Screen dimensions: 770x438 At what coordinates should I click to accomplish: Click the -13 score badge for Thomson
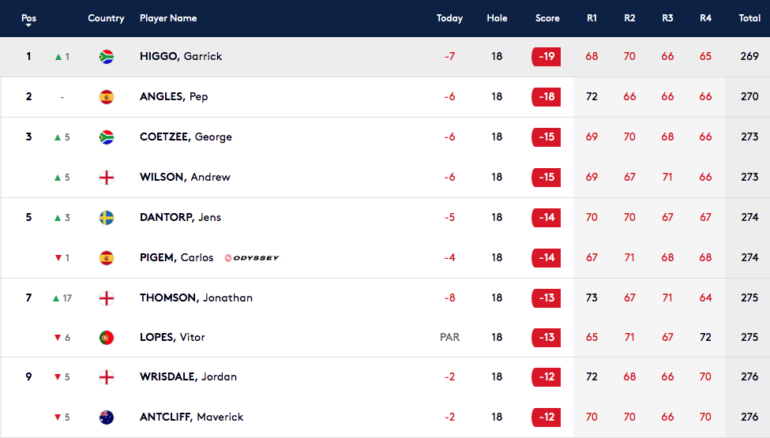coord(546,298)
